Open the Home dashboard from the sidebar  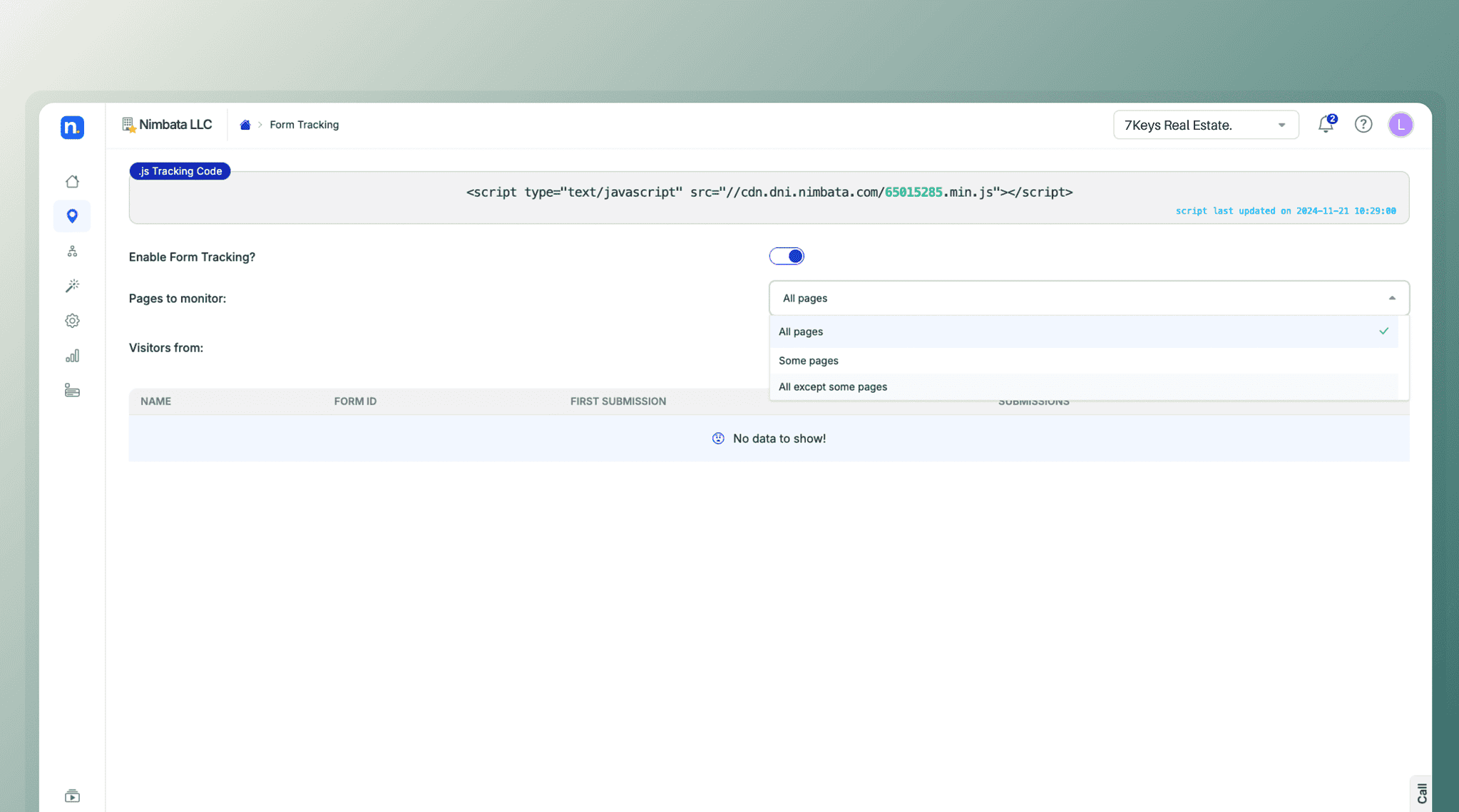tap(72, 181)
